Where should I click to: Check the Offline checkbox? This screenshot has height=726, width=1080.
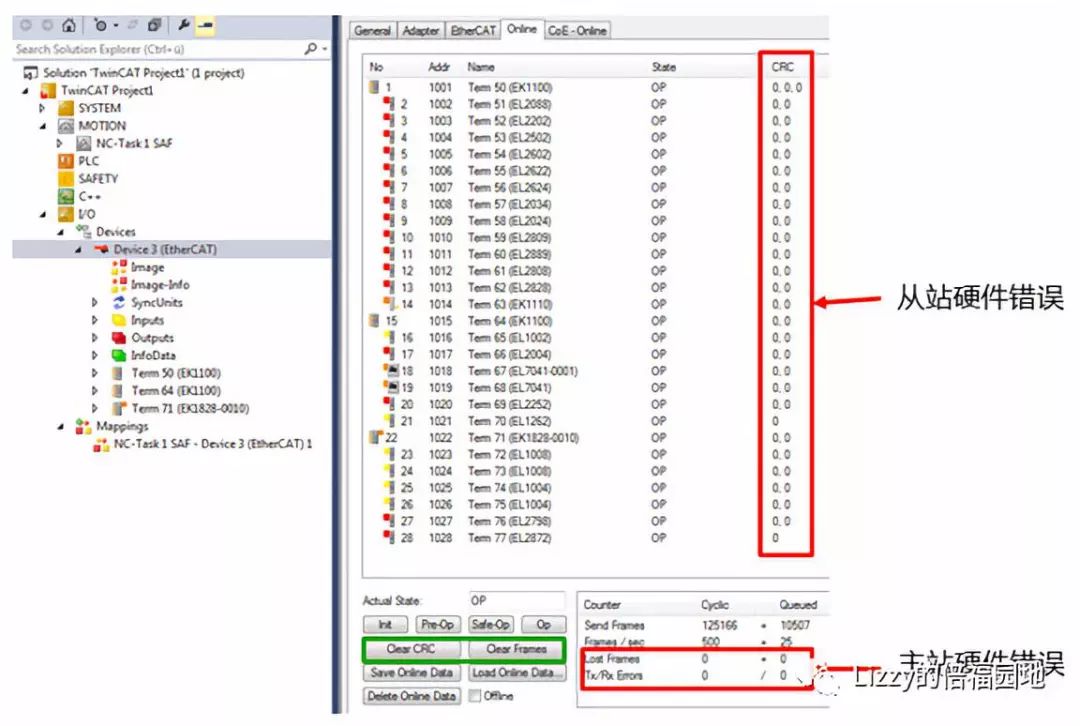click(x=475, y=696)
